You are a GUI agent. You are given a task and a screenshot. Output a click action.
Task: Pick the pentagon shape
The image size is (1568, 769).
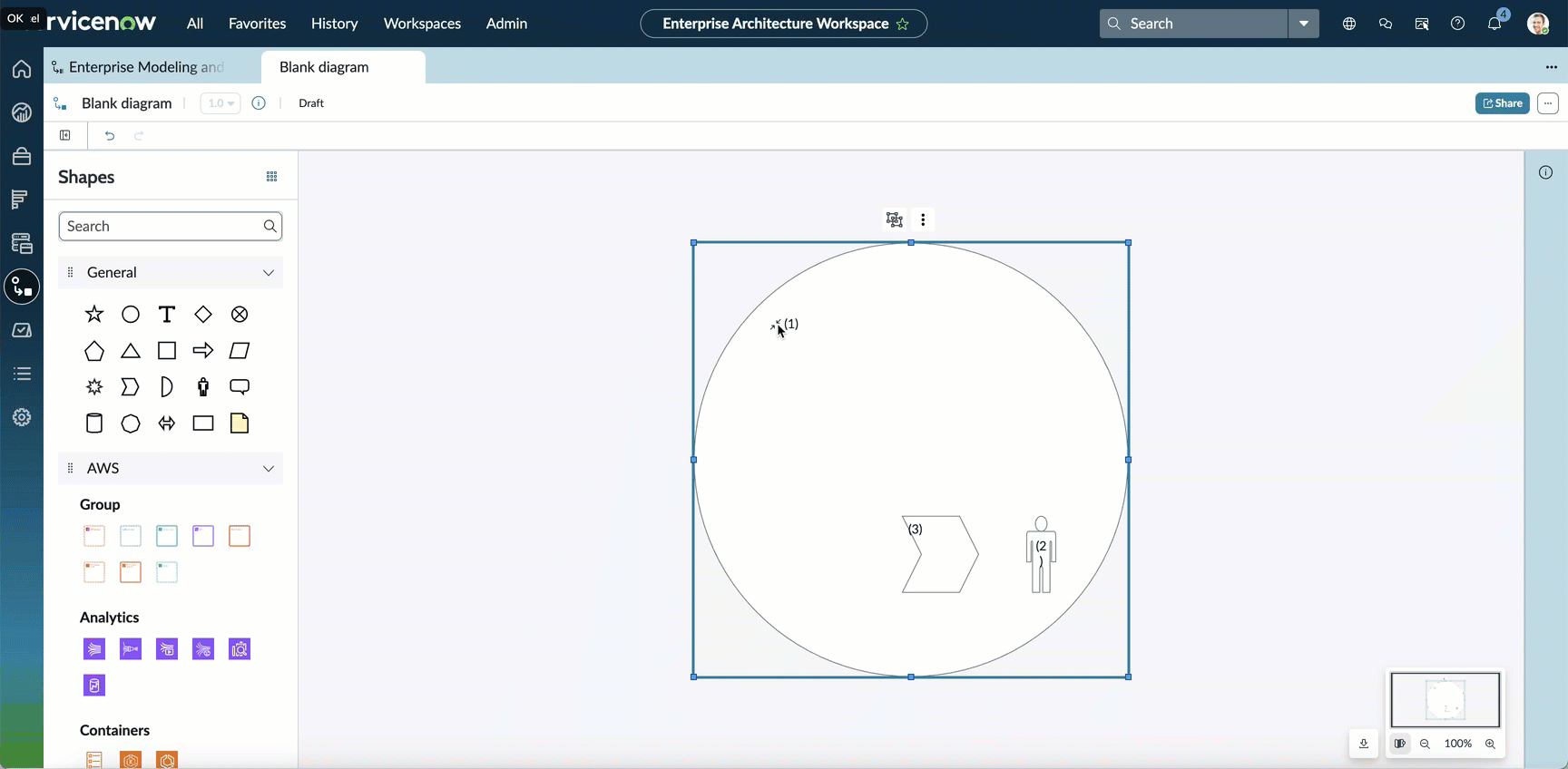coord(94,351)
